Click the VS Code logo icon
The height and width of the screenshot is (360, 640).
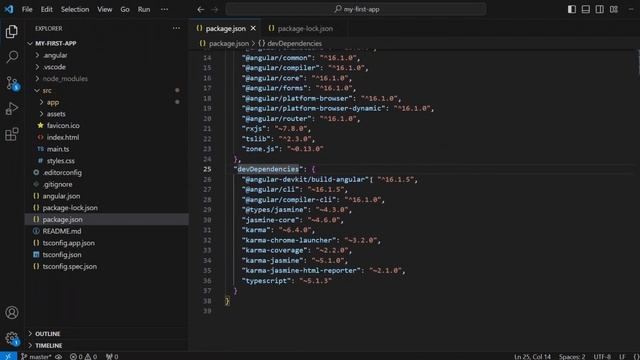coord(9,9)
